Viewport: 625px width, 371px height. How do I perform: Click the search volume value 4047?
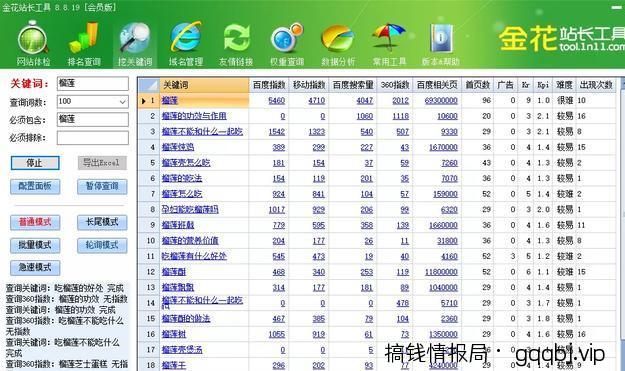(x=365, y=100)
